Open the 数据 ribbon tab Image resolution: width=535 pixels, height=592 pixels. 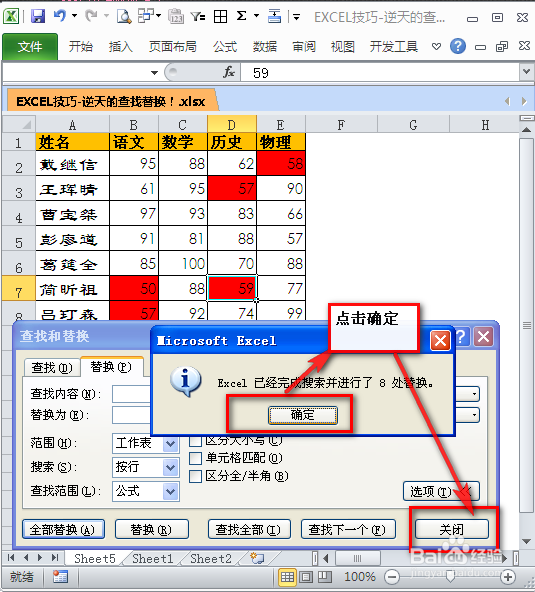coord(265,46)
